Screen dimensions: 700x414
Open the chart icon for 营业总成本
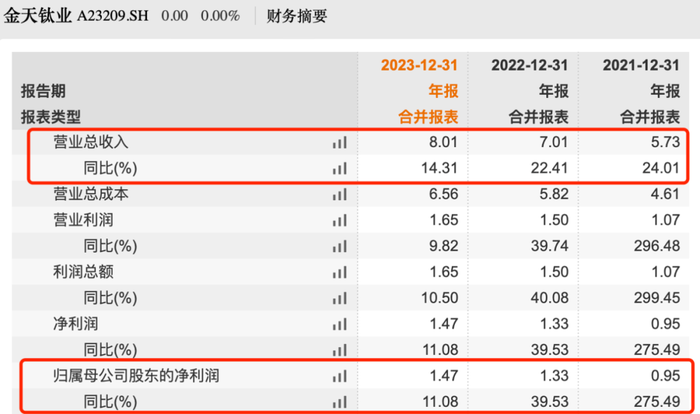[339, 194]
